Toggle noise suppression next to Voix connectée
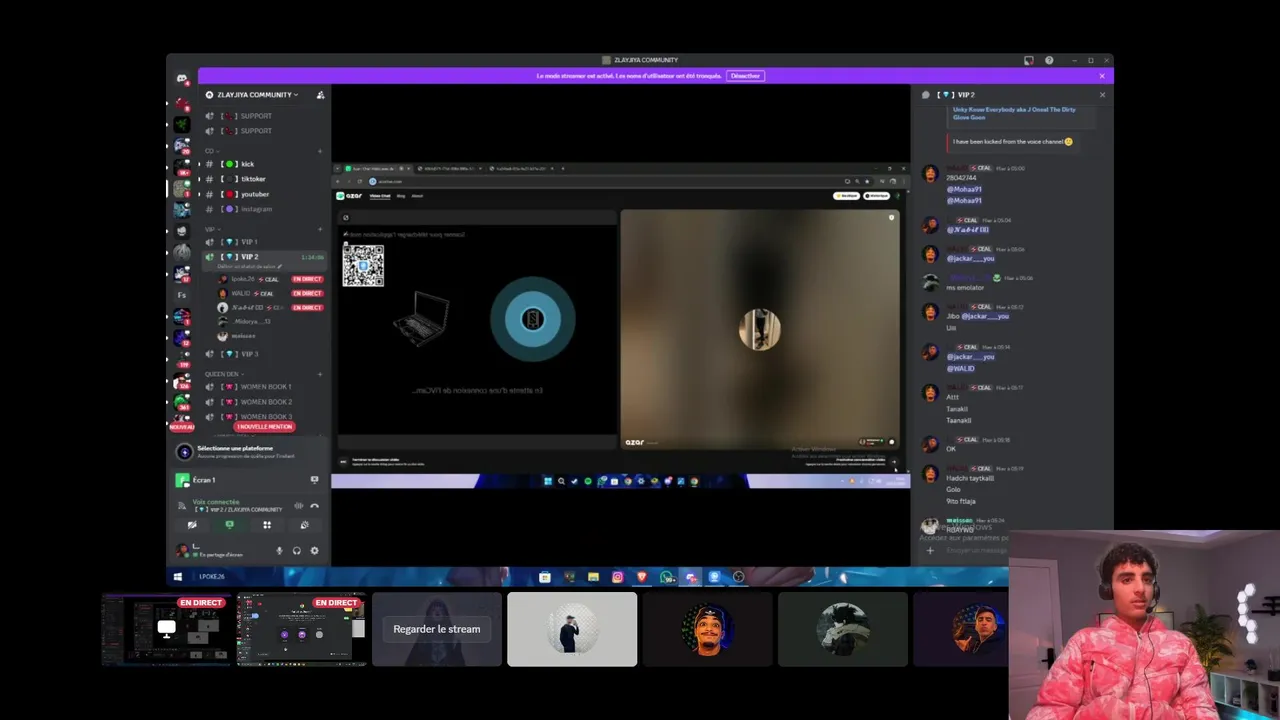Viewport: 1280px width, 720px height. click(298, 506)
